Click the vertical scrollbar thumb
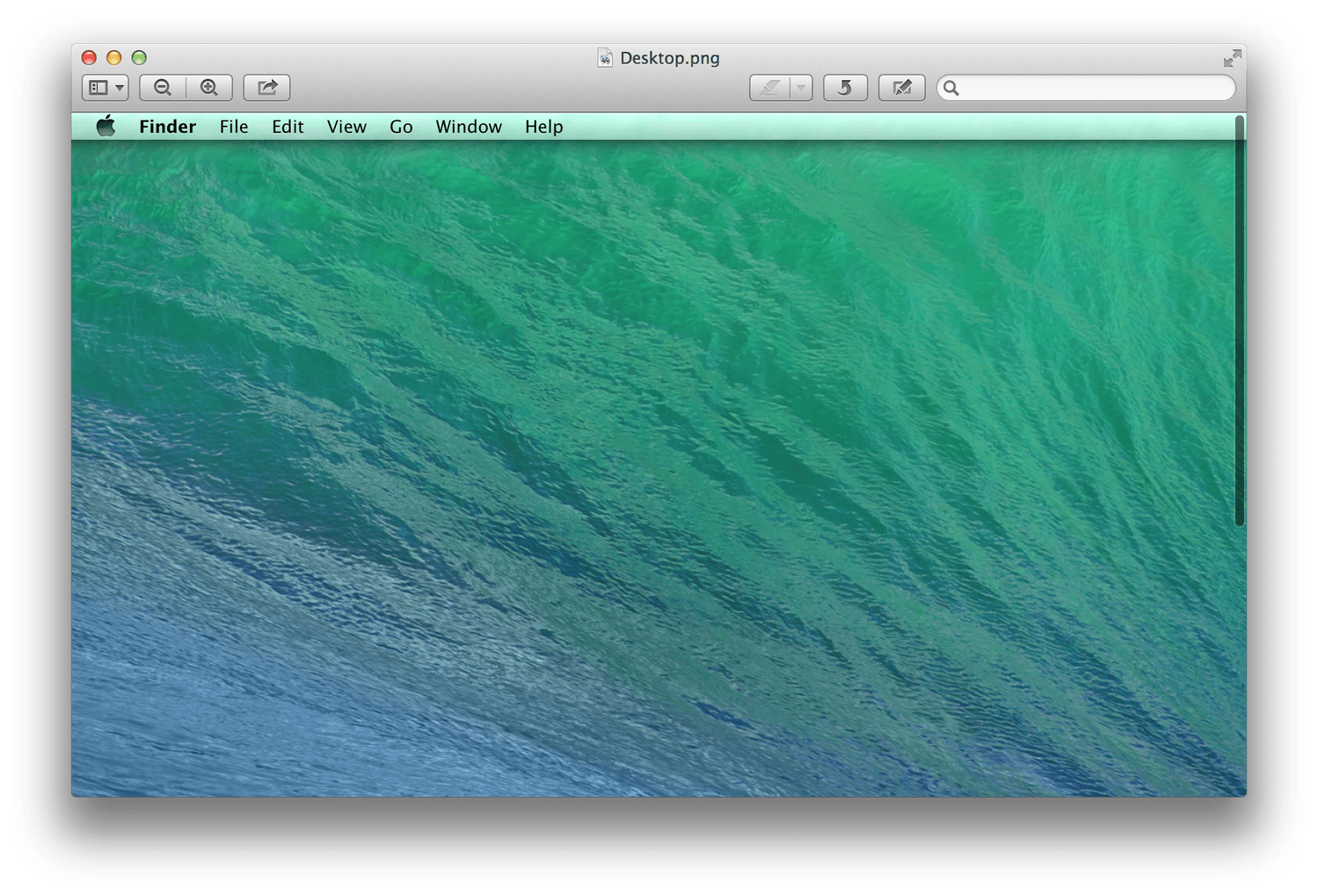 pos(1240,321)
